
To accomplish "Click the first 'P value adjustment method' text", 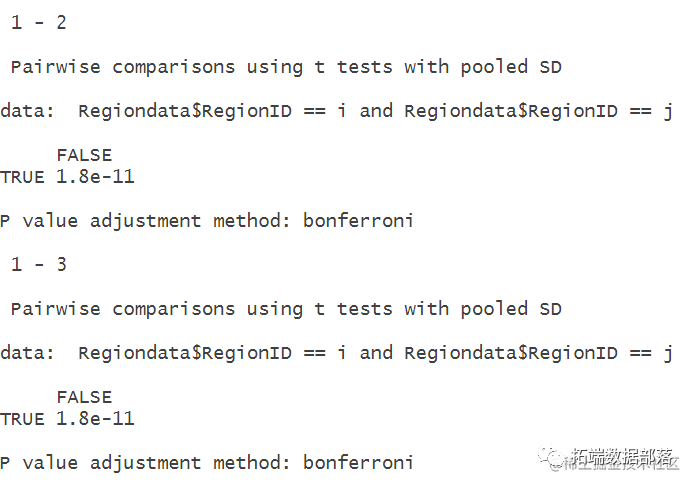I will [144, 221].
